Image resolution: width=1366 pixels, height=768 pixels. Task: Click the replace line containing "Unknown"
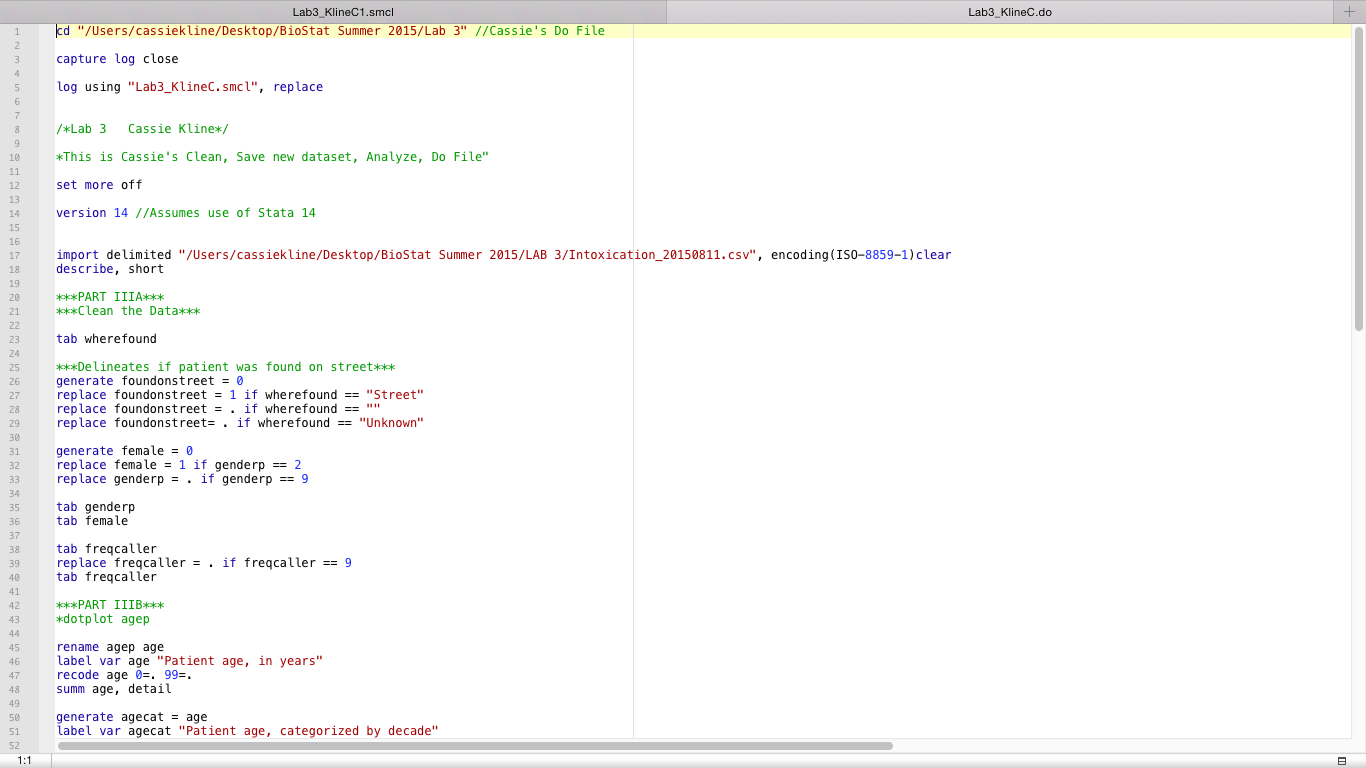point(240,423)
